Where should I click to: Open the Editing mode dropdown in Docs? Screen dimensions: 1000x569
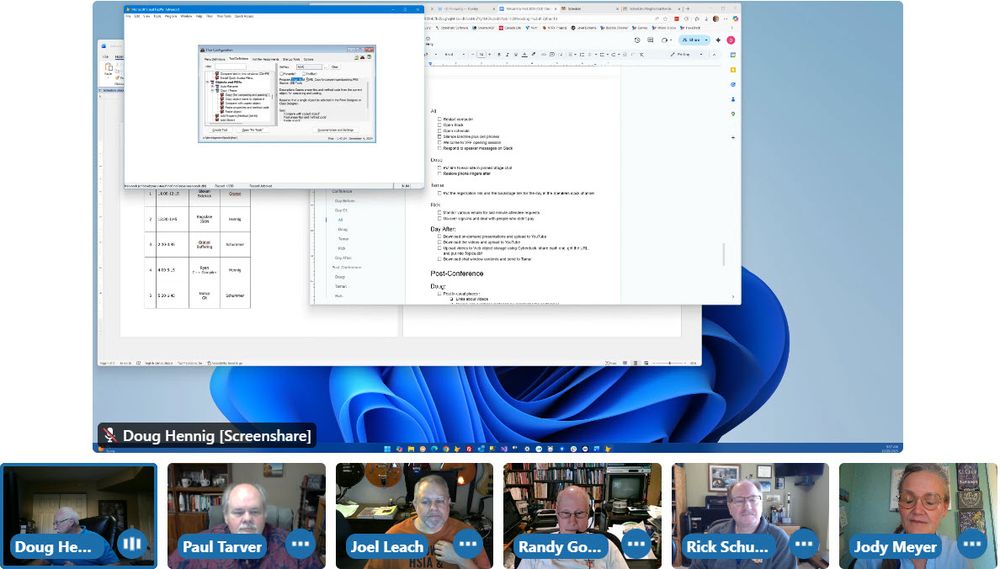(688, 54)
